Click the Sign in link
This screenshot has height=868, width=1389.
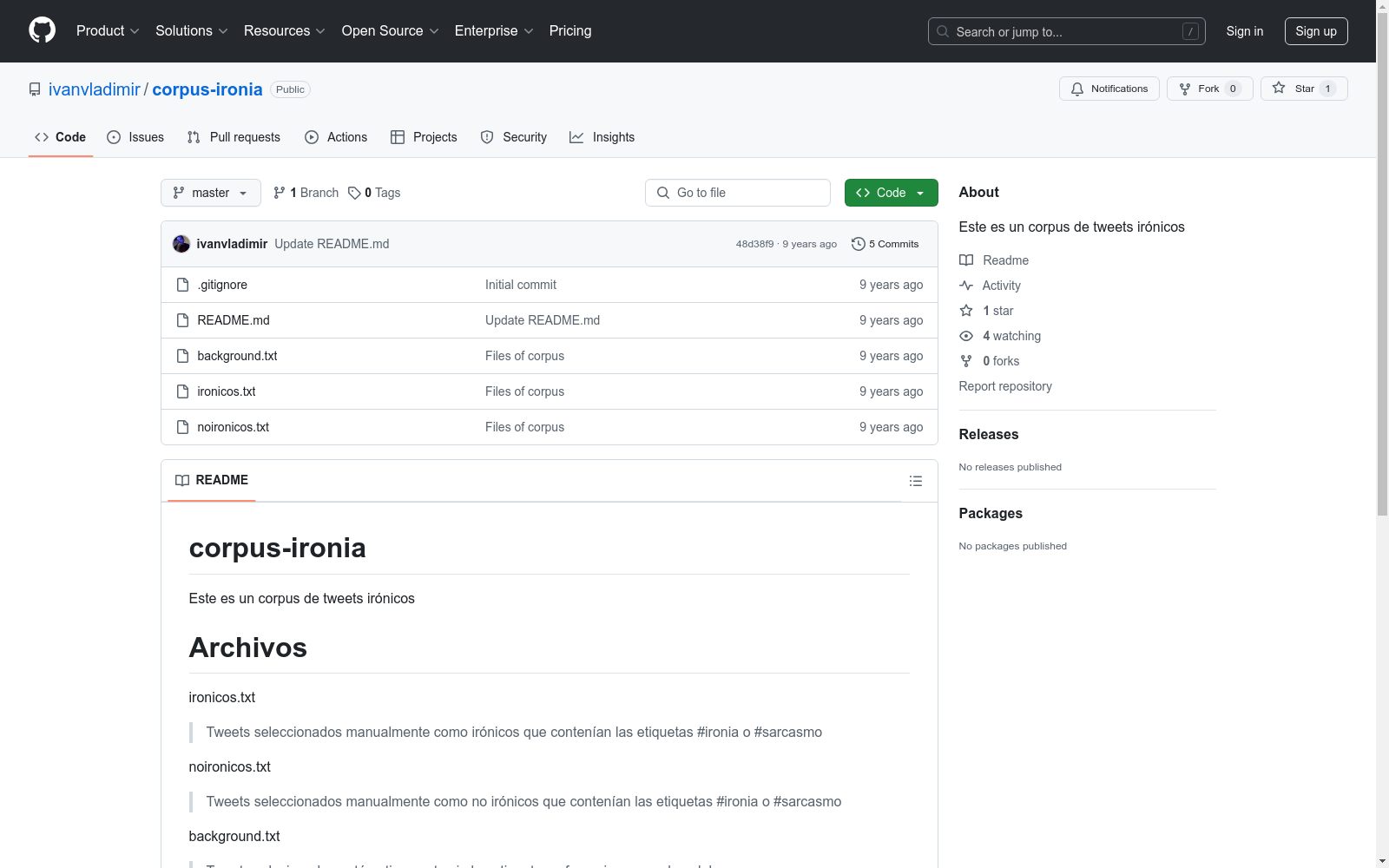[1245, 31]
